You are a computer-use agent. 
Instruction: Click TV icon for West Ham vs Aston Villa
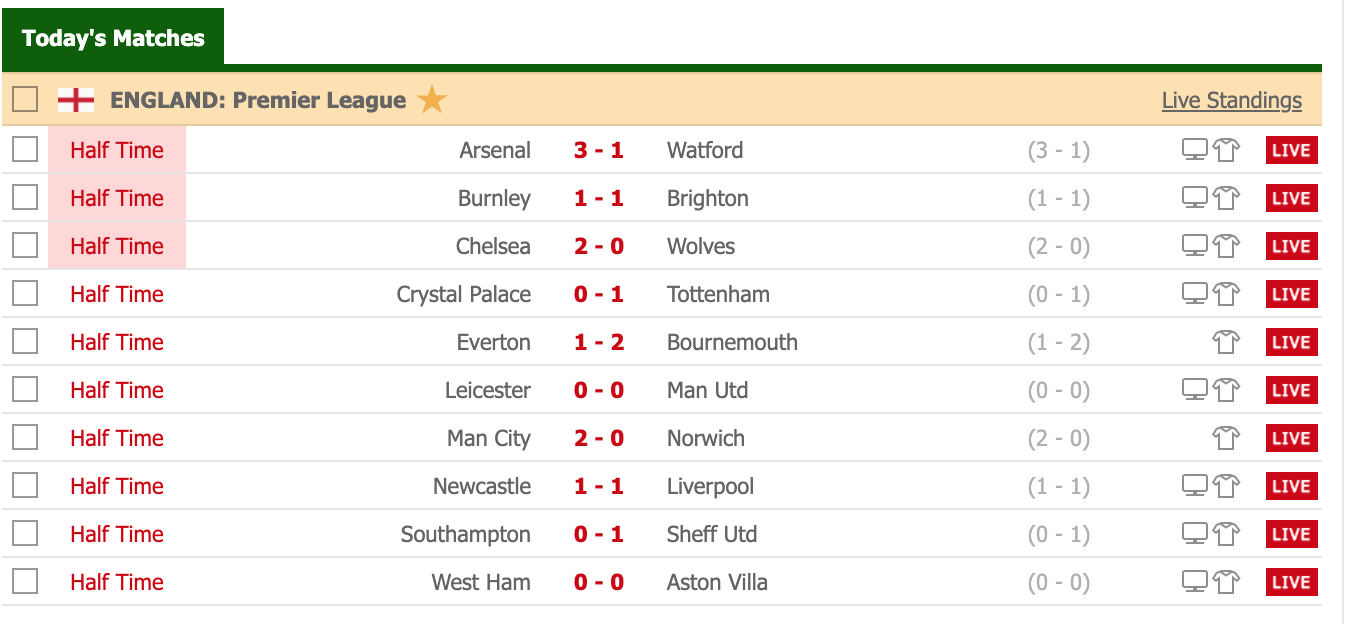pyautogui.click(x=1195, y=582)
